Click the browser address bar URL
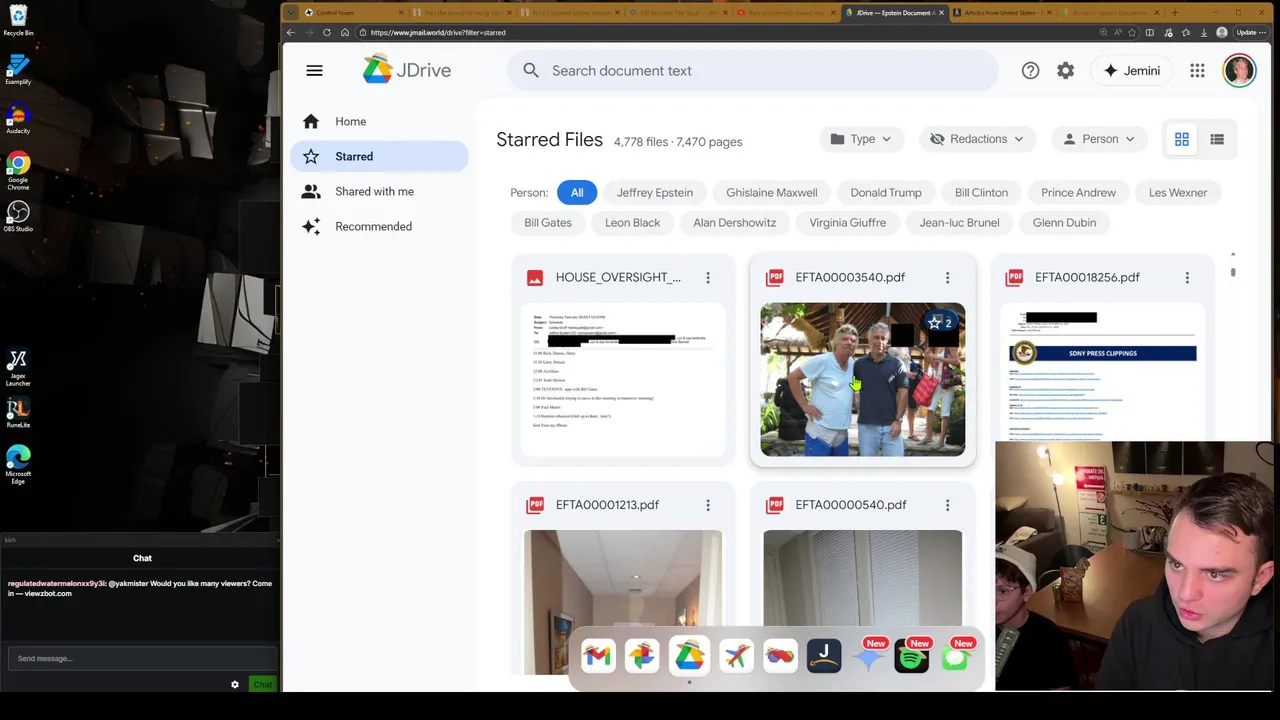 (x=438, y=32)
